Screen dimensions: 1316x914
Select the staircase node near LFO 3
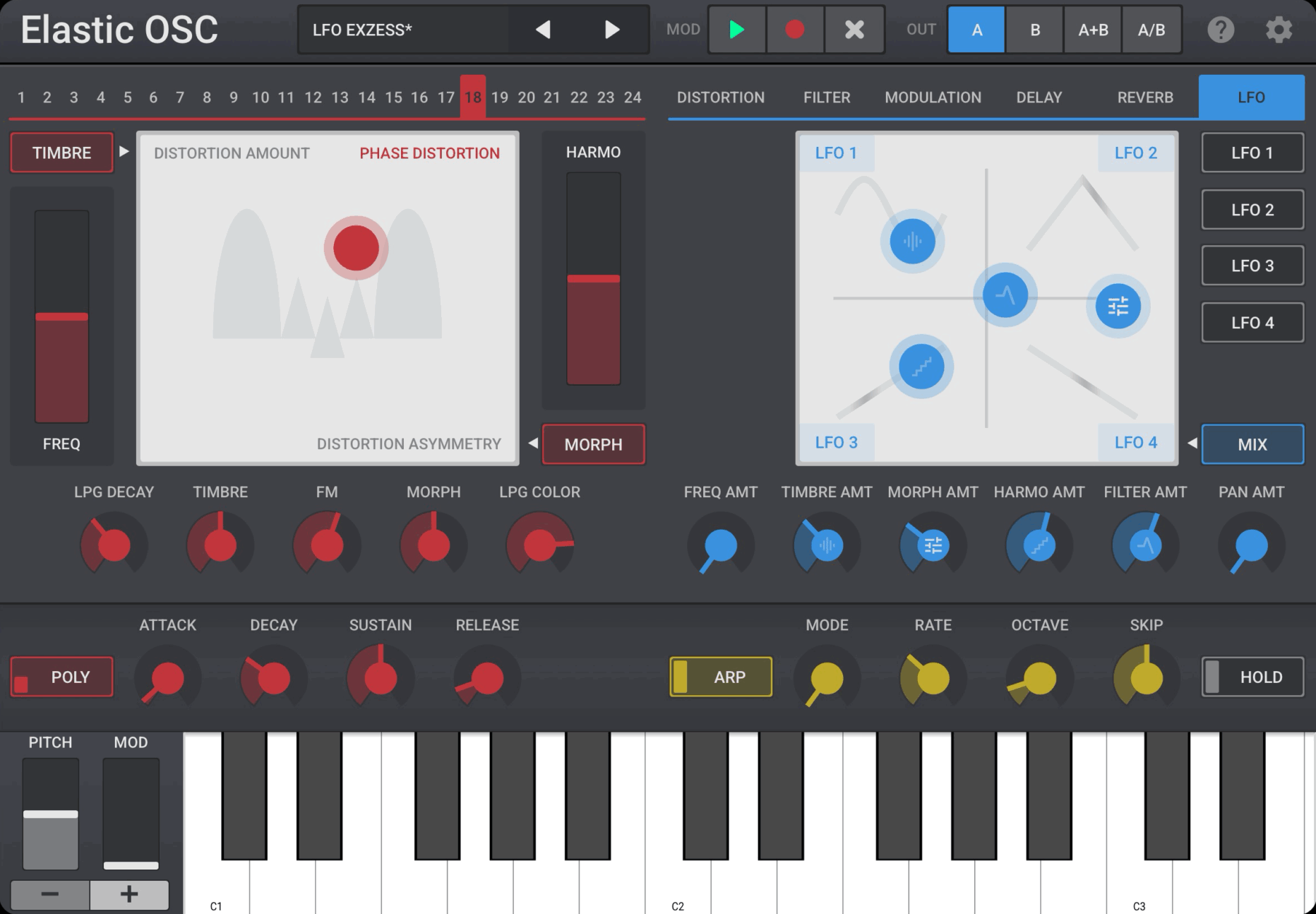tap(921, 367)
